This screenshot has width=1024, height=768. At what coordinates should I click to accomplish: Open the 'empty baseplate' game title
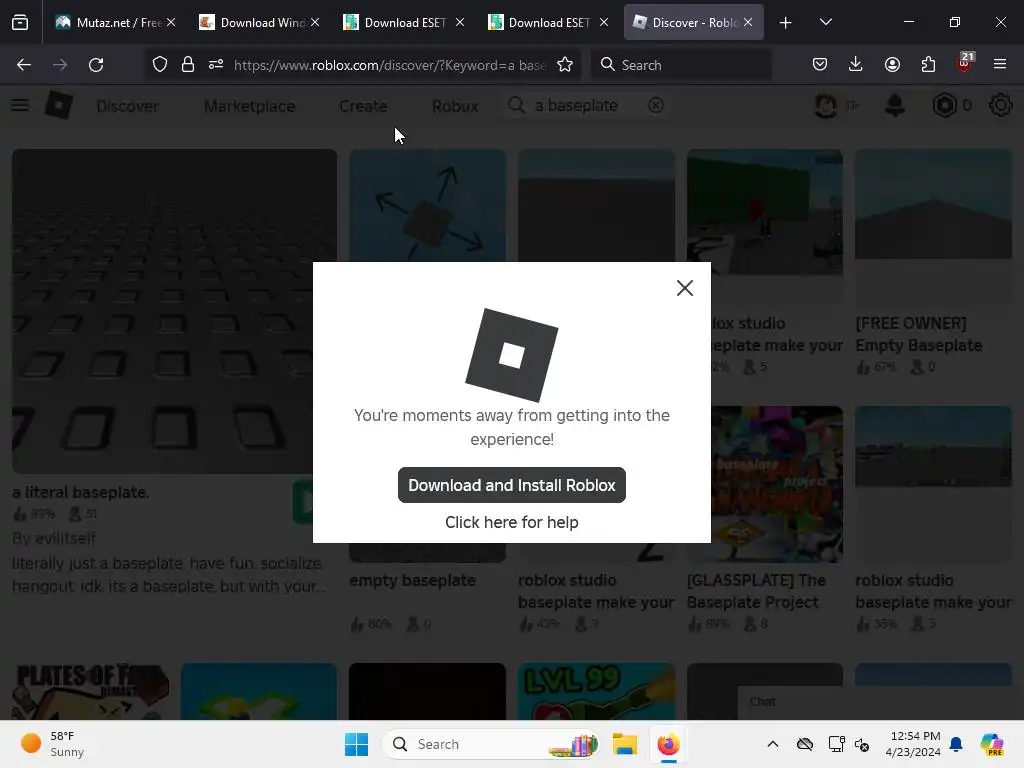412,581
